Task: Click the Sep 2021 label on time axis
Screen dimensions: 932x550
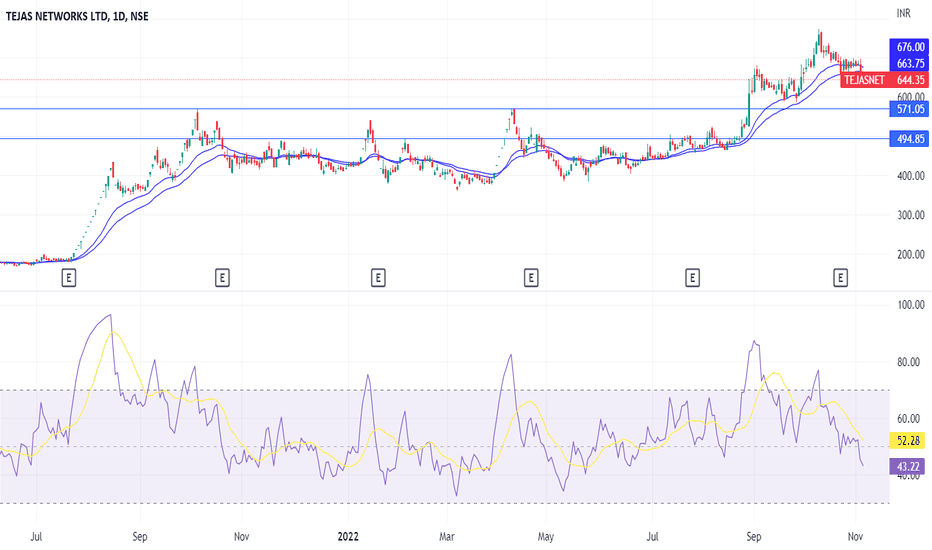Action: pyautogui.click(x=140, y=536)
